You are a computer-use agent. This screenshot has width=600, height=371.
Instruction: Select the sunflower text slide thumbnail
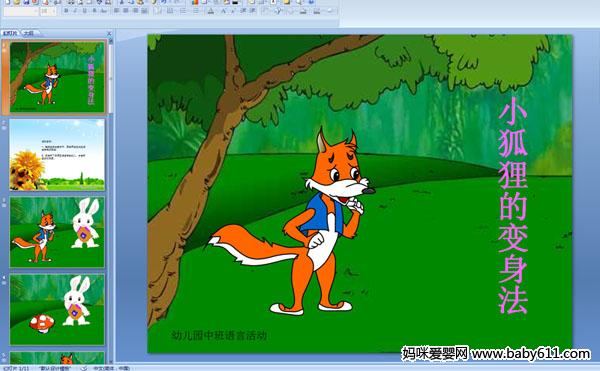[57, 155]
